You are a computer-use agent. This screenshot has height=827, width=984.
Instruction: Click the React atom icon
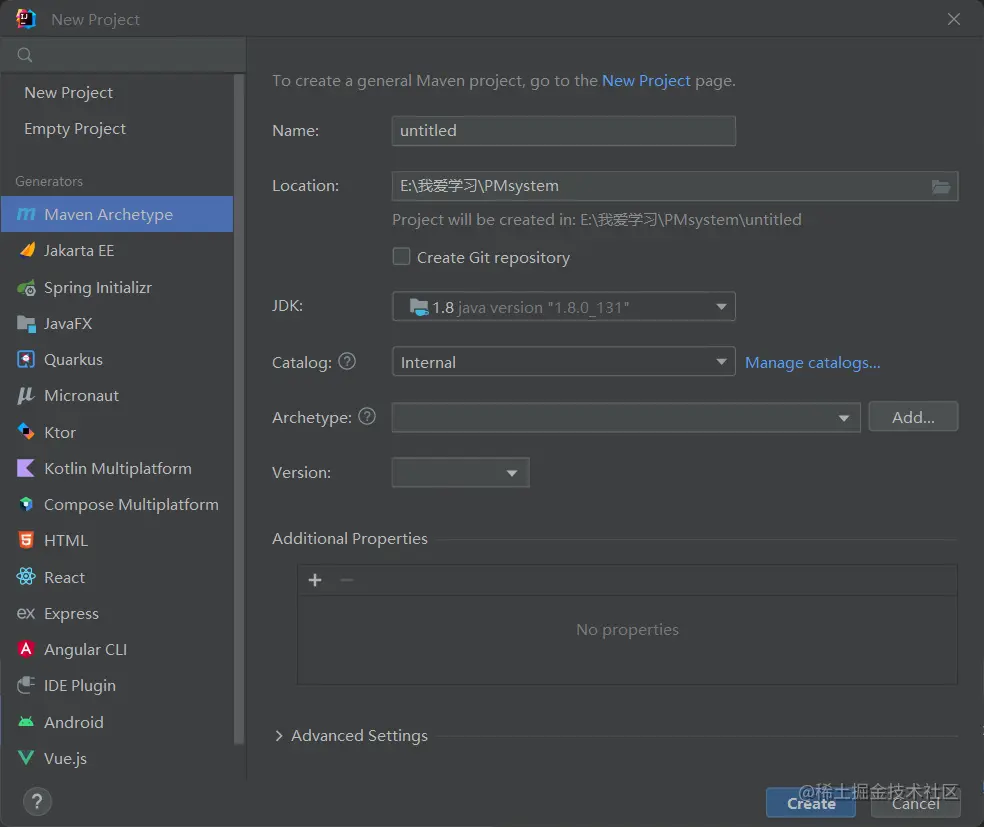pos(26,577)
